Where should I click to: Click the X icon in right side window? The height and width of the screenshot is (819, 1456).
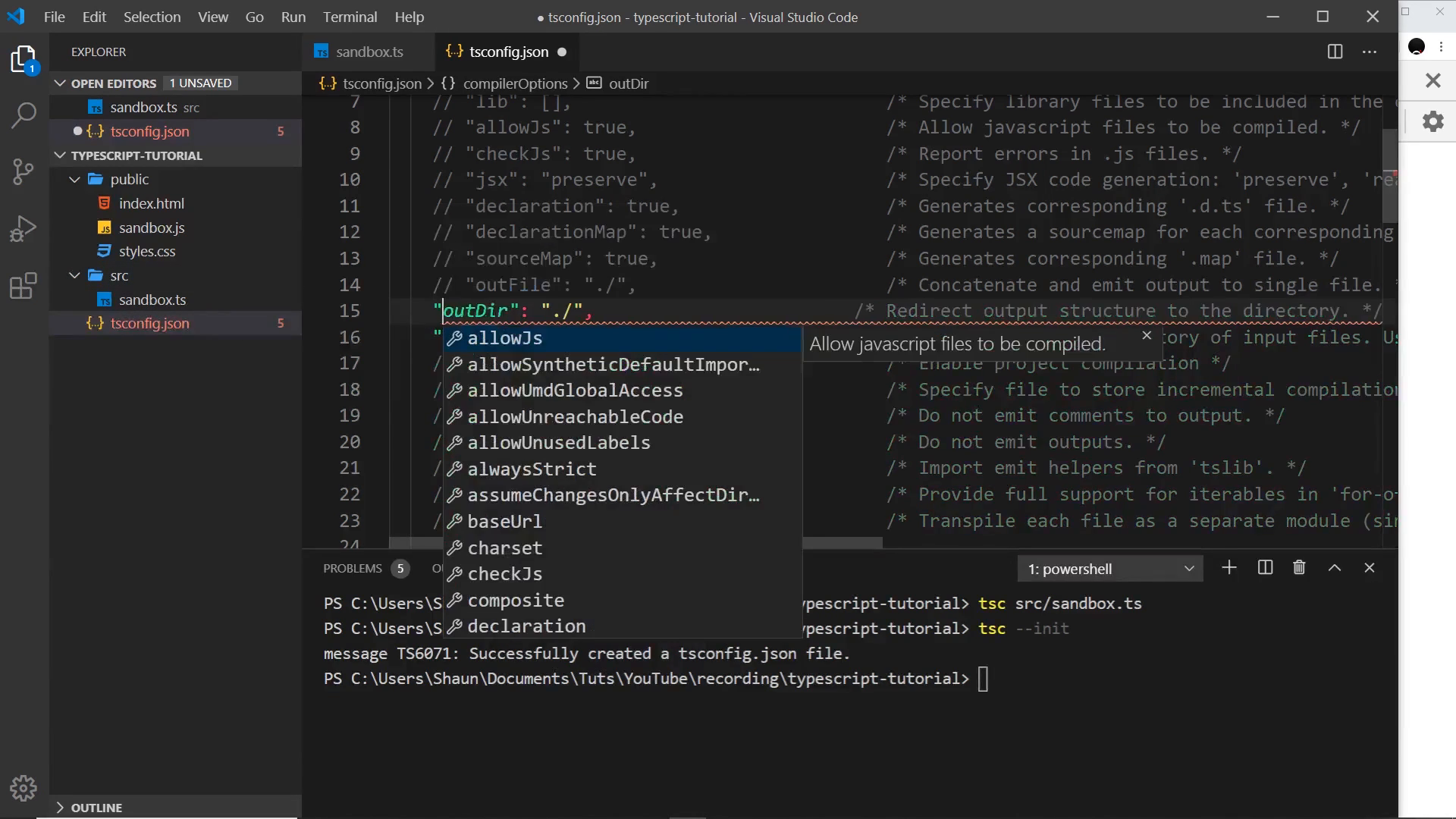point(1432,80)
